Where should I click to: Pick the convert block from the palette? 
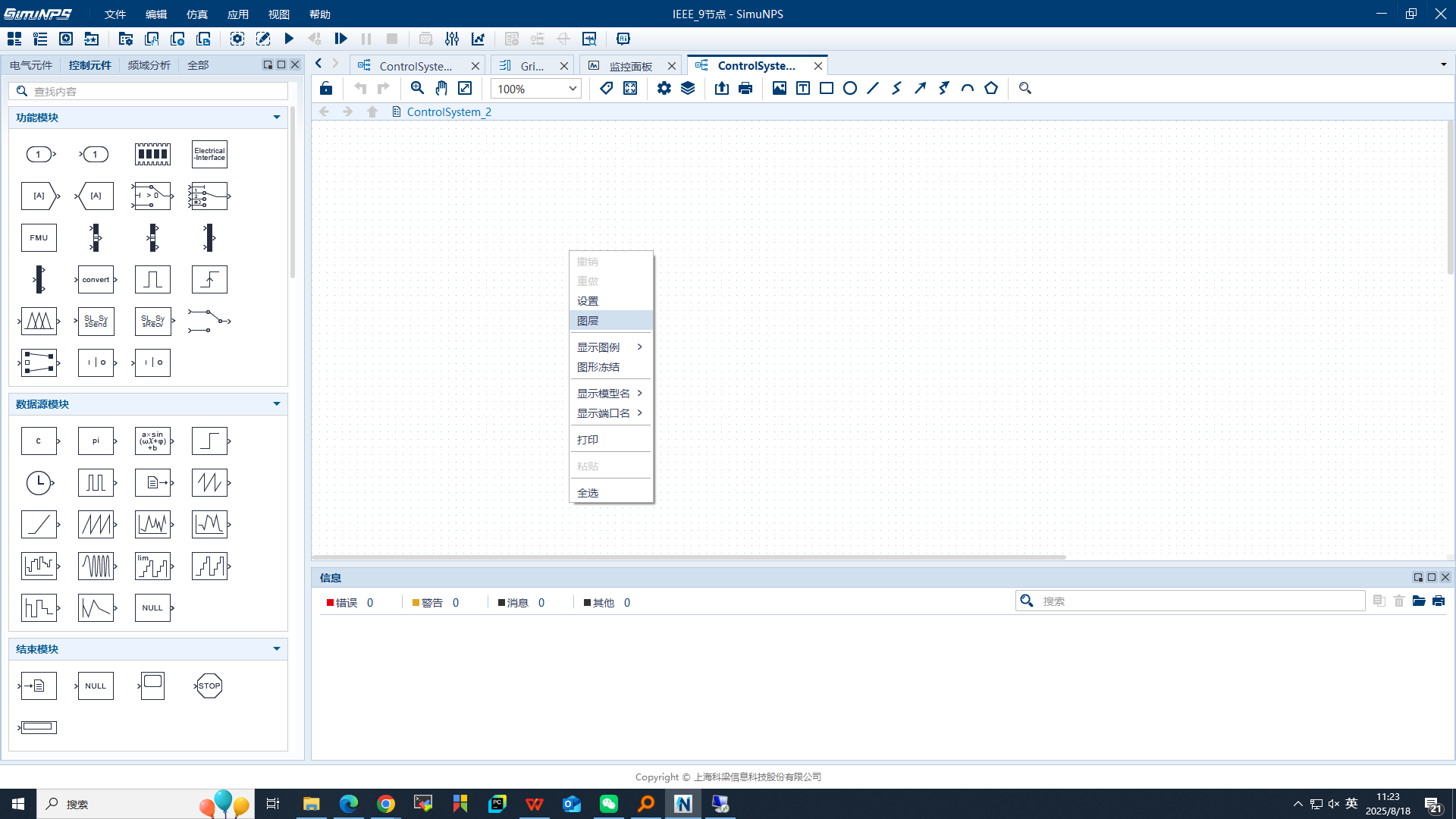click(96, 279)
